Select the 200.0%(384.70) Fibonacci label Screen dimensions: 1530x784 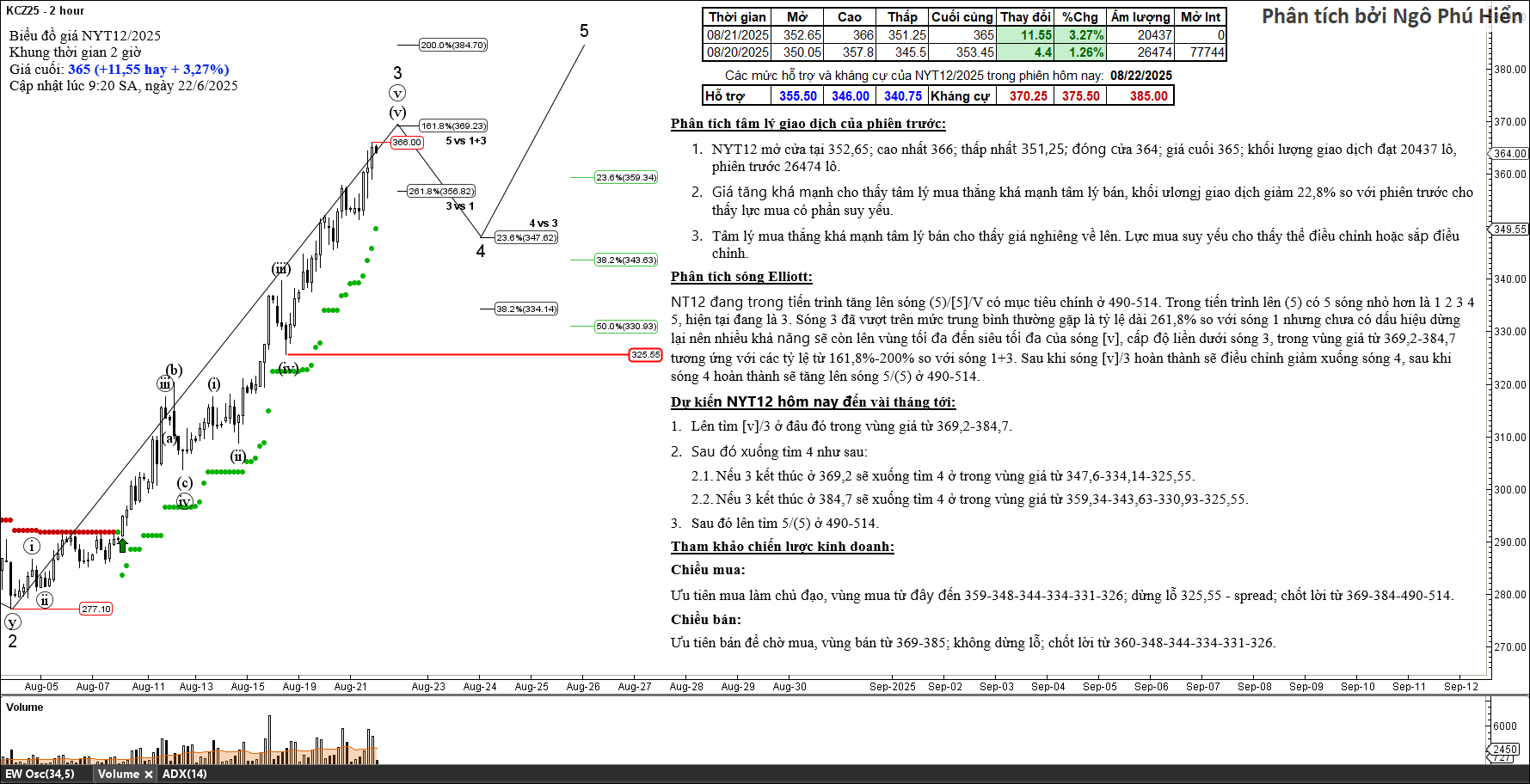[453, 45]
